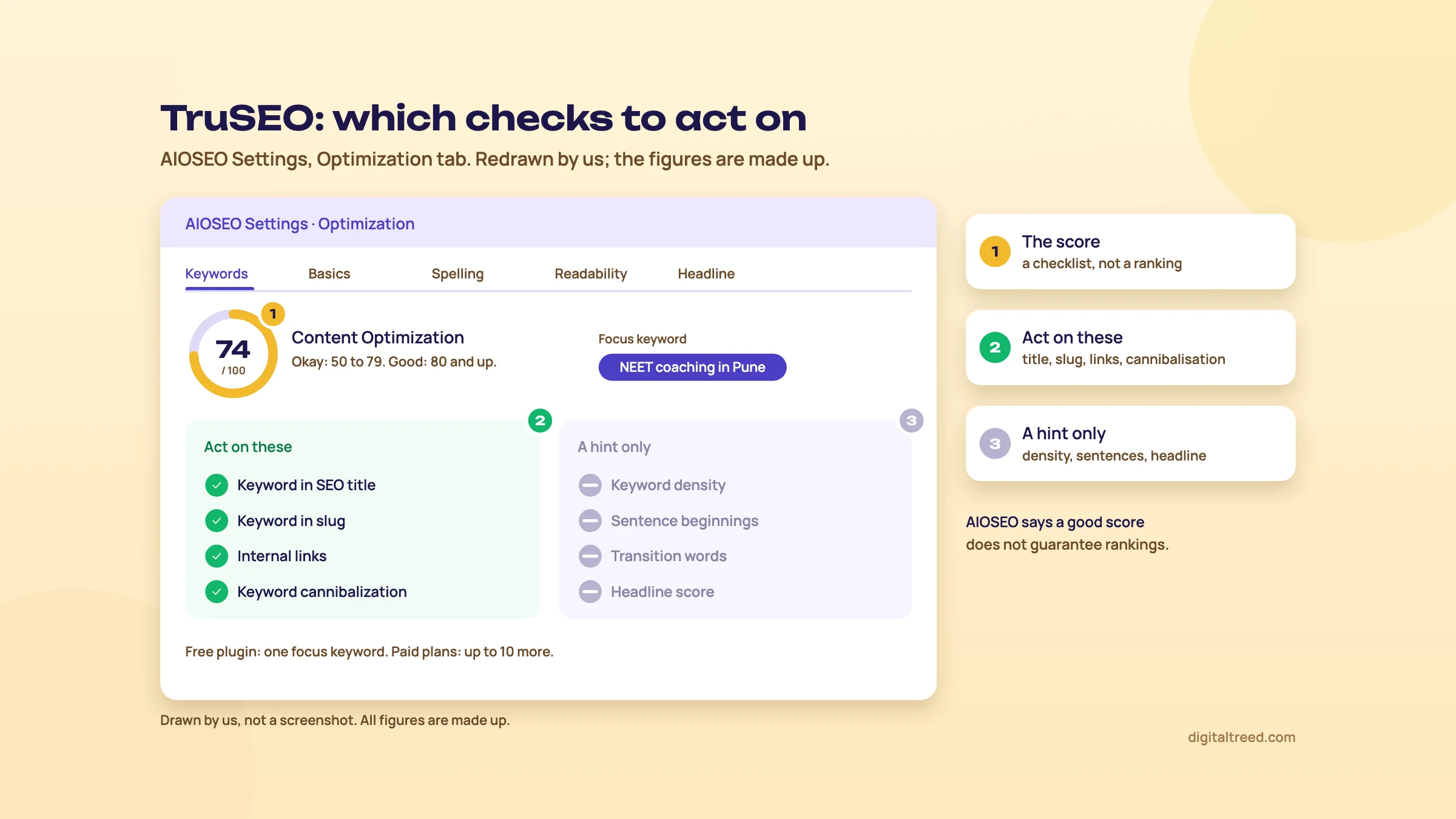The height and width of the screenshot is (819, 1456).
Task: Click the minus icon beside Keyword density
Action: pyautogui.click(x=590, y=485)
